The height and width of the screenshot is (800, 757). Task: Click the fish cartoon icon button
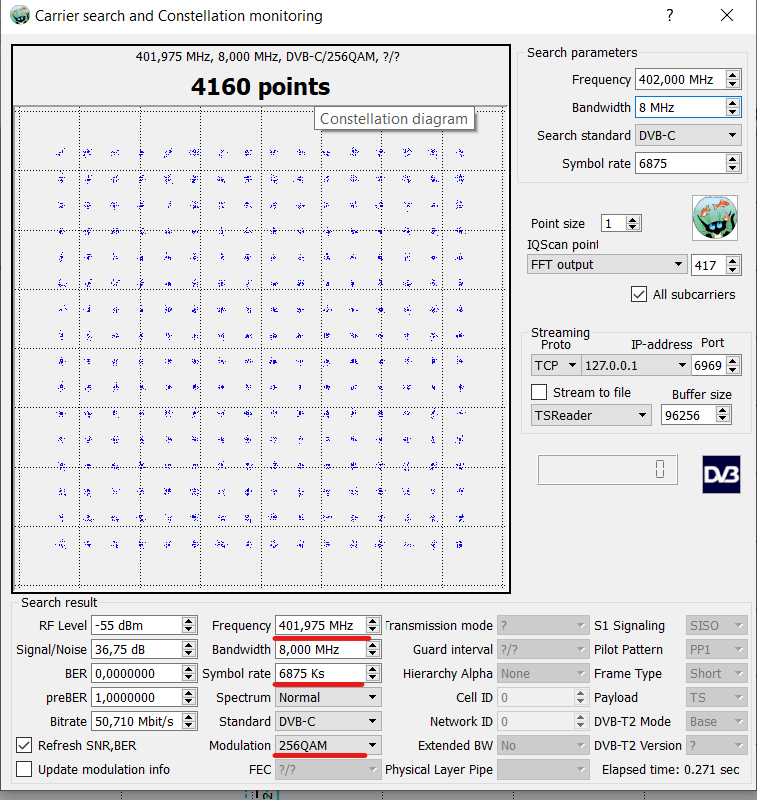[714, 218]
